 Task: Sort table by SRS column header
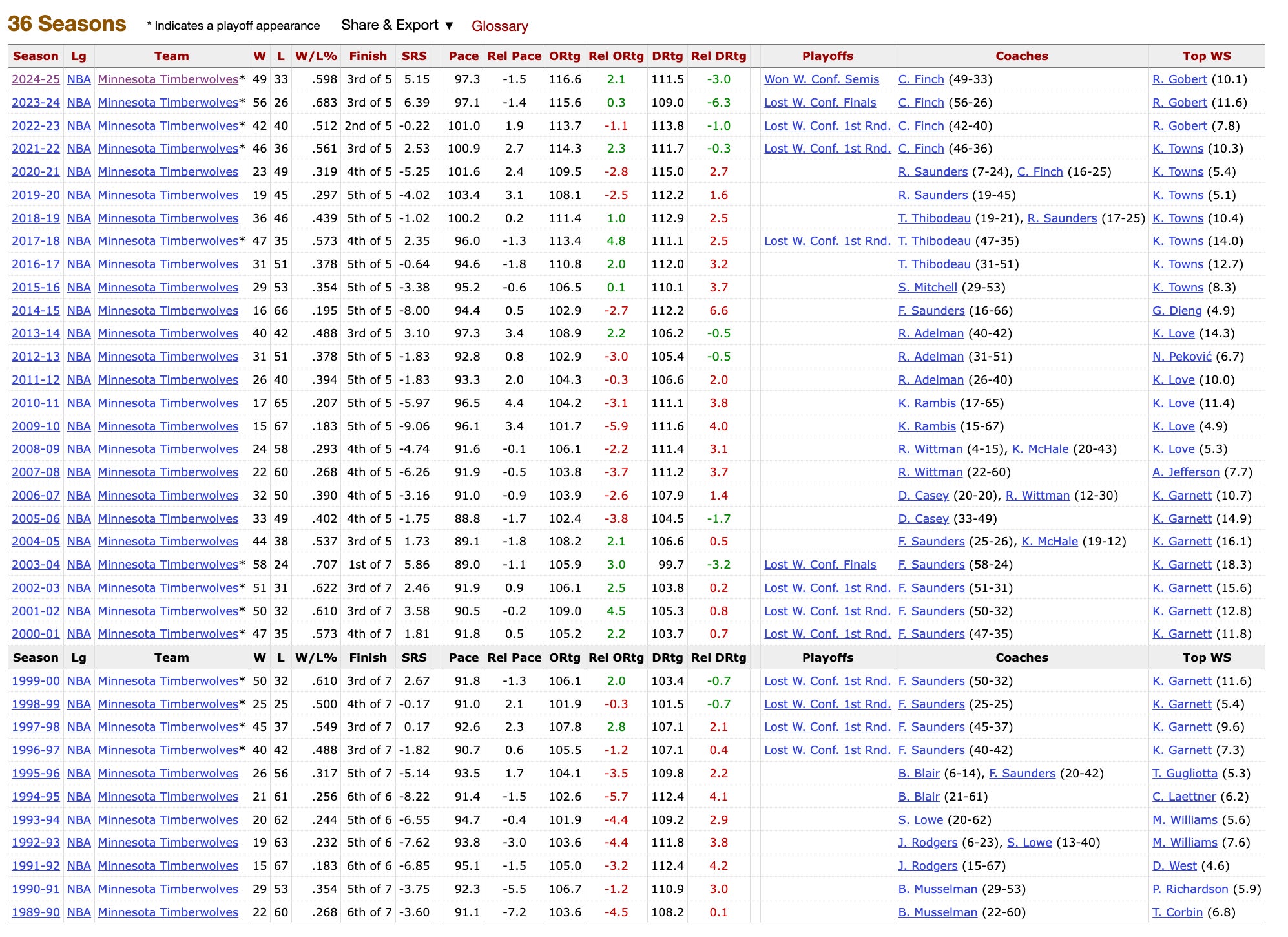413,56
